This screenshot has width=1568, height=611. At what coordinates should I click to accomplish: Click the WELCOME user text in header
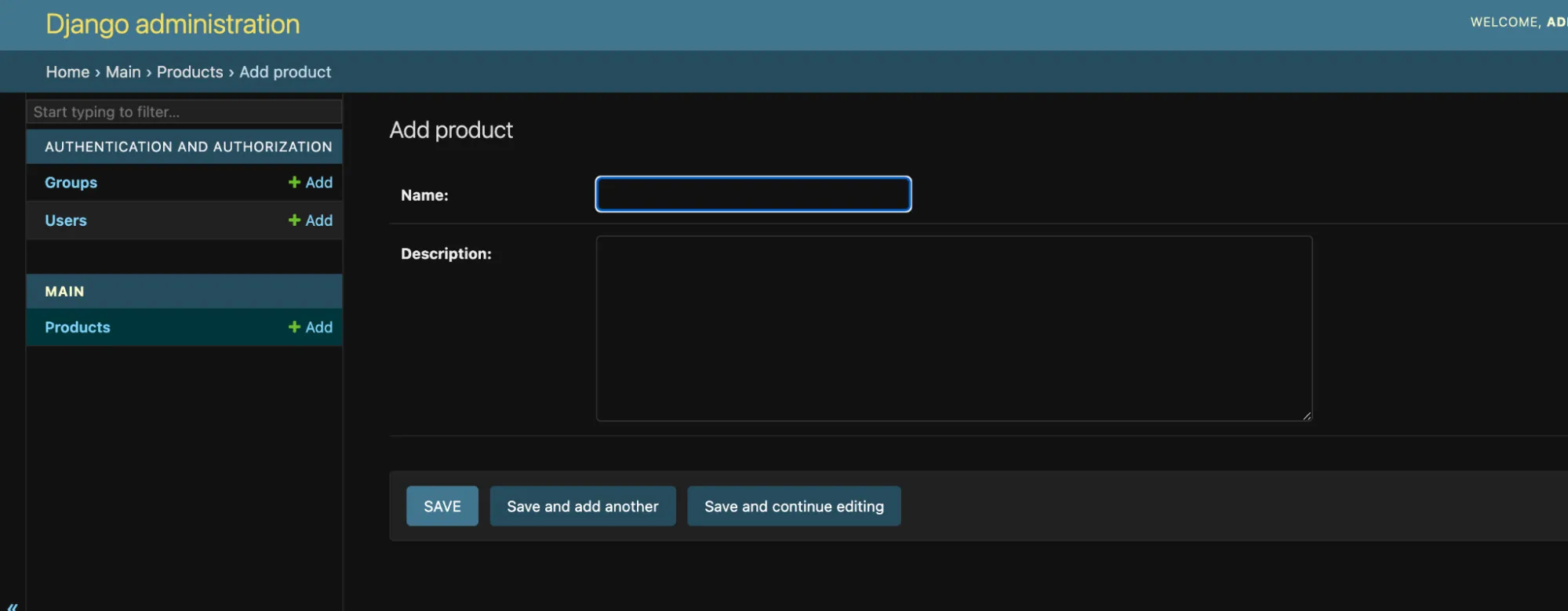coord(1519,22)
